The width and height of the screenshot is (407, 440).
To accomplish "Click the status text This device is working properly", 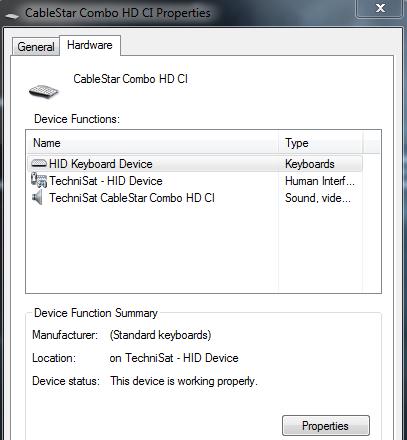I will pos(184,381).
